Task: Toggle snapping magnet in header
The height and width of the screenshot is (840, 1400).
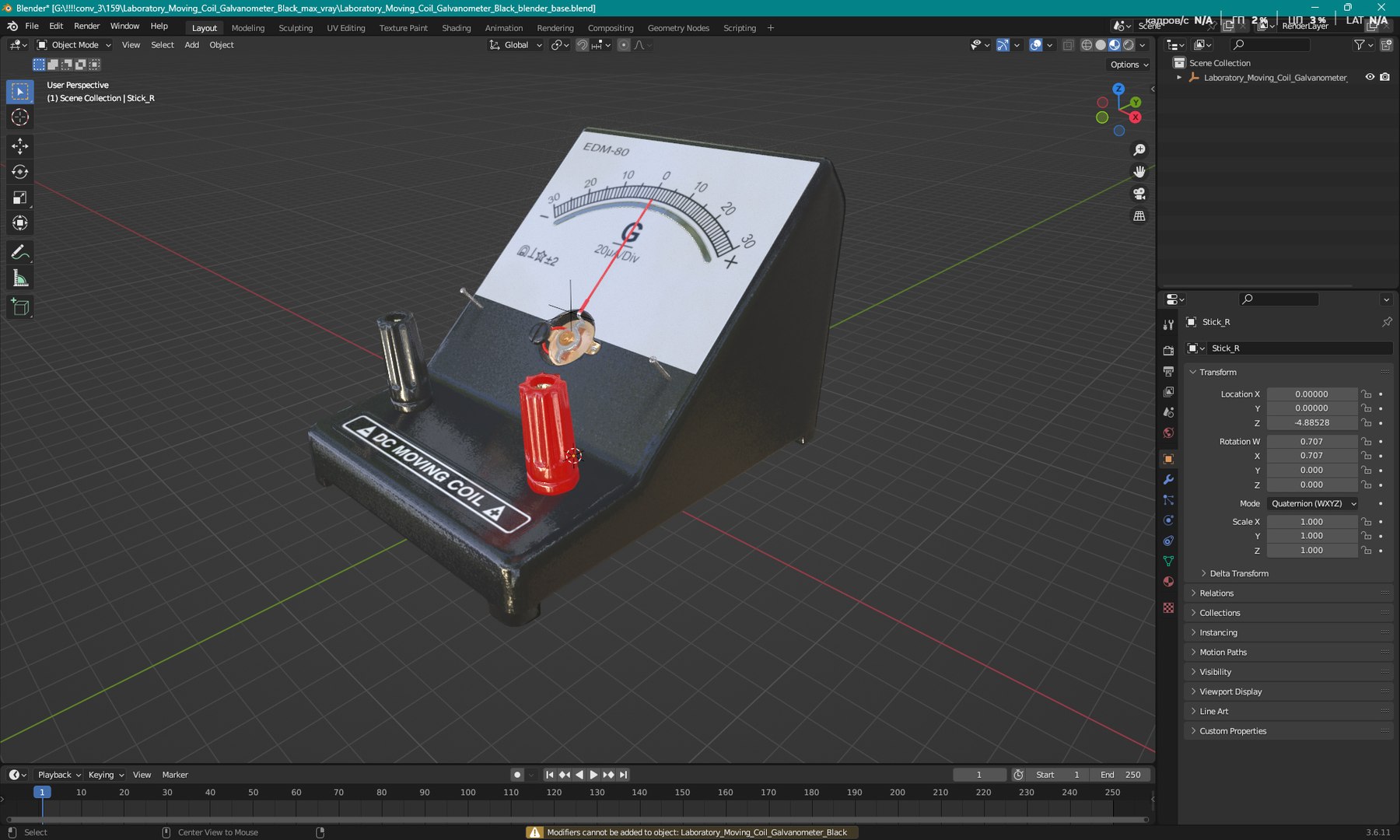Action: point(582,45)
